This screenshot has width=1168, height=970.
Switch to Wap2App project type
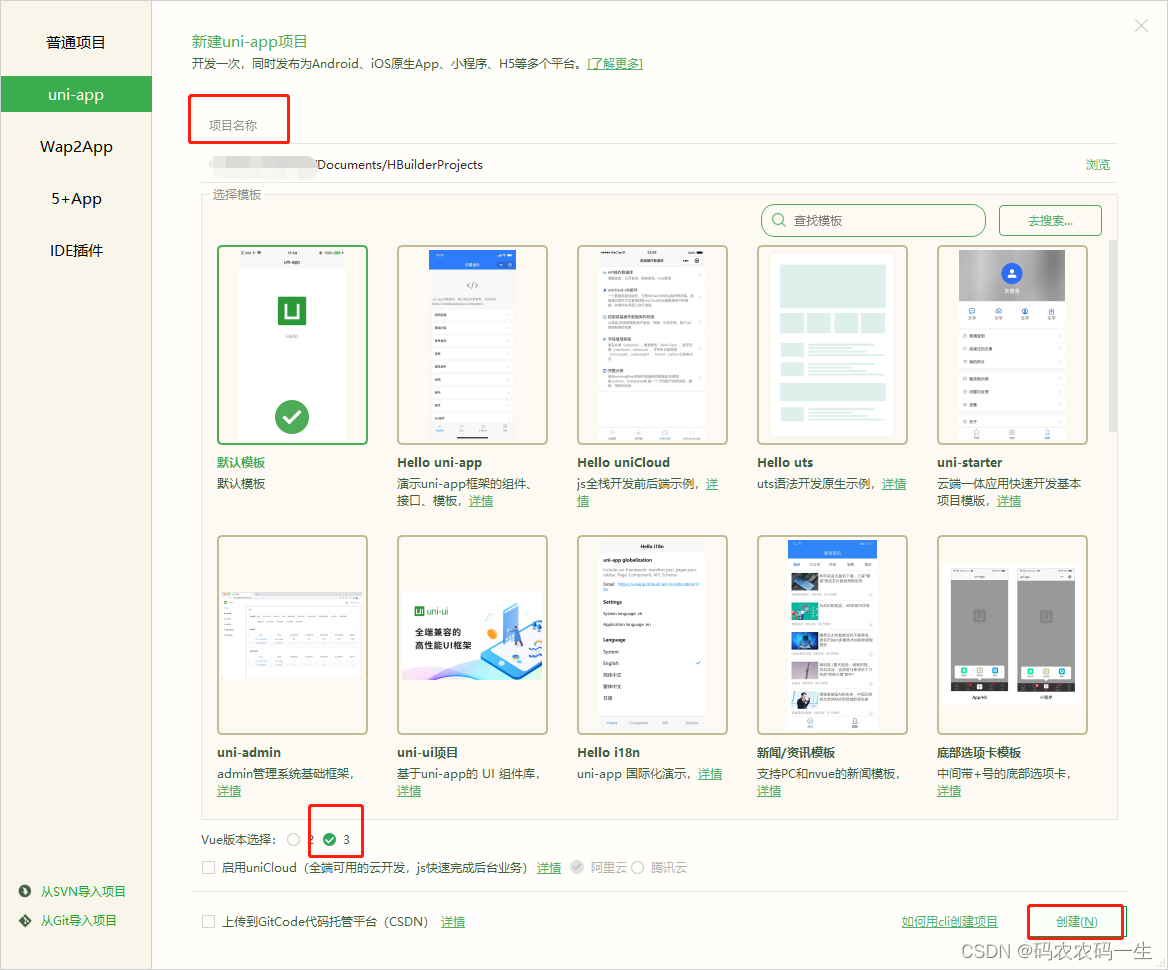76,147
